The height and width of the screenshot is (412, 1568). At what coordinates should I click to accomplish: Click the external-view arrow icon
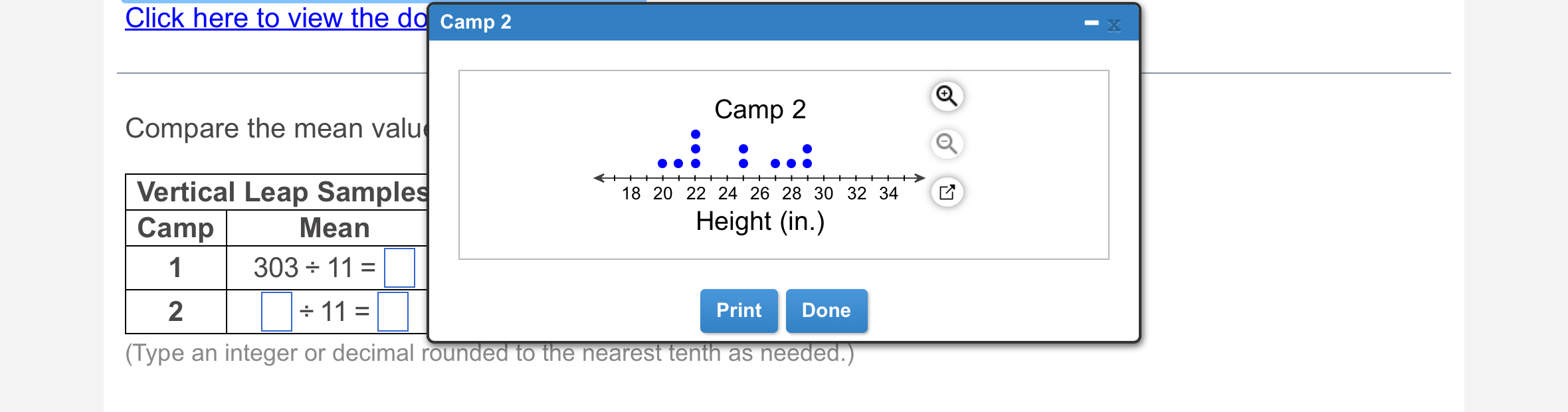click(x=946, y=193)
